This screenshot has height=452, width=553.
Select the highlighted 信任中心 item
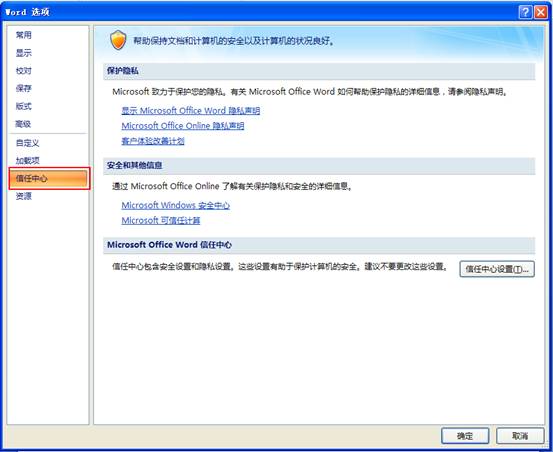tap(49, 178)
